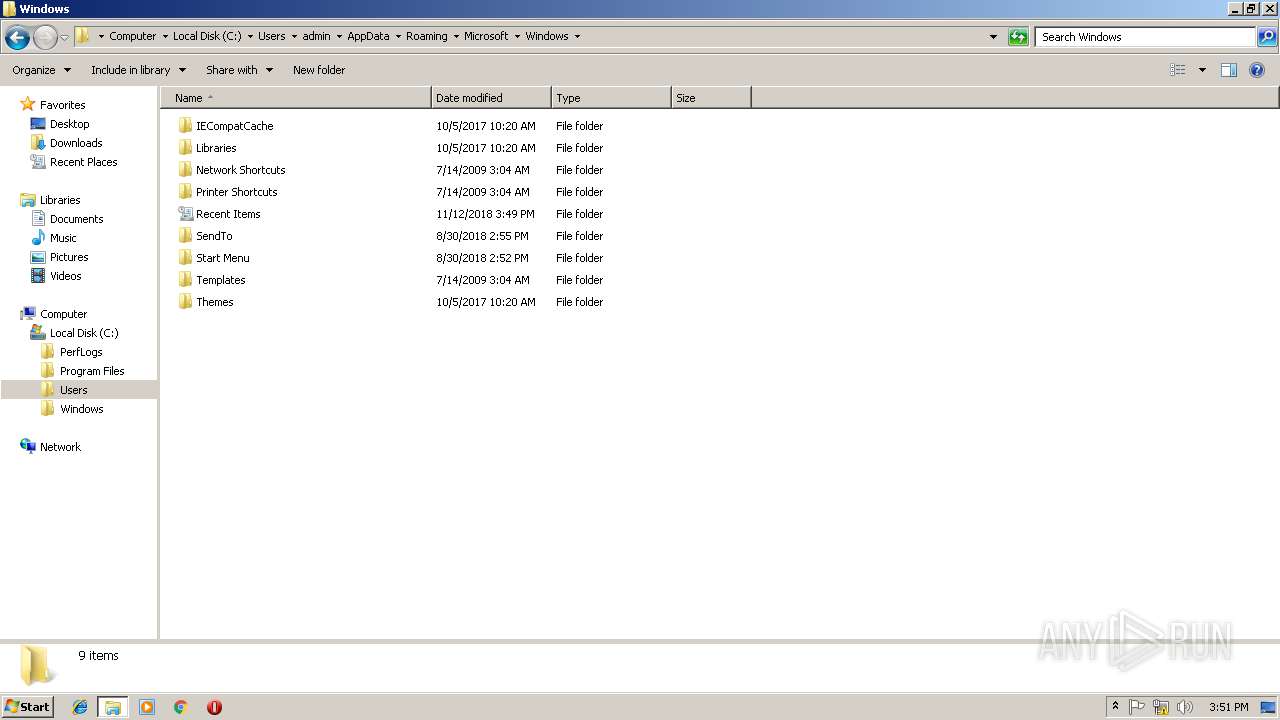The width and height of the screenshot is (1280, 720).
Task: Open the More view options dropdown arrow
Action: tap(1202, 70)
